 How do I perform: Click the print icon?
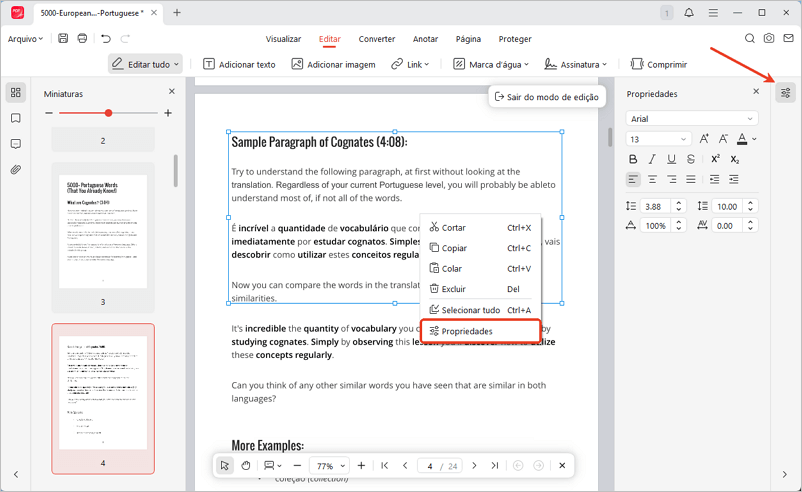coord(82,39)
